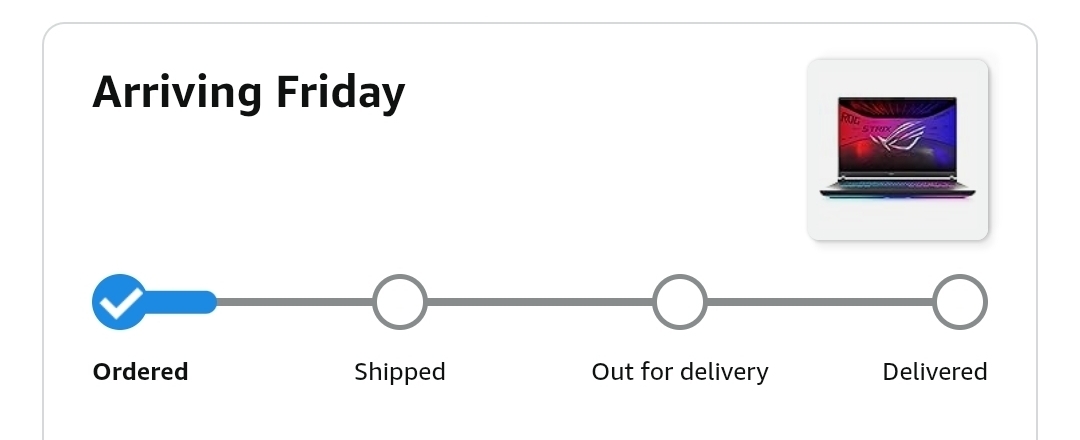Click the Arriving Friday heading

[x=249, y=93]
